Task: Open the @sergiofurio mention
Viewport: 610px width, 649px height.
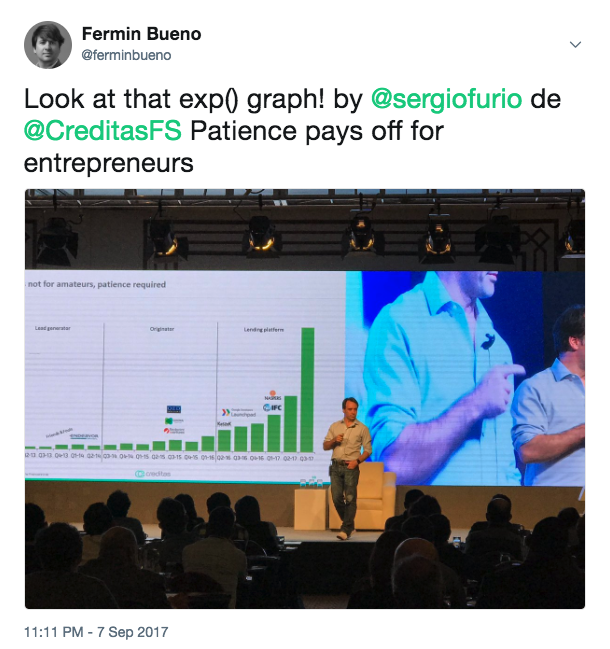Action: point(446,100)
